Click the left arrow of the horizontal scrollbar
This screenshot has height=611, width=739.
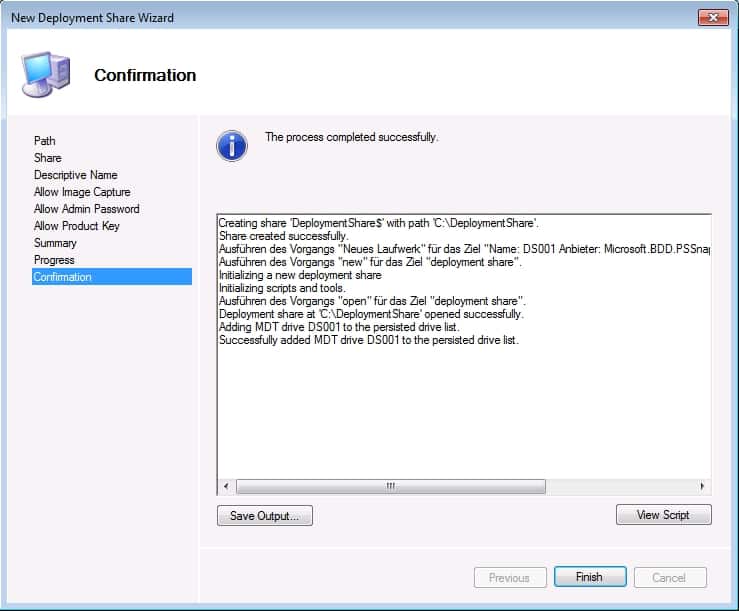pos(226,486)
